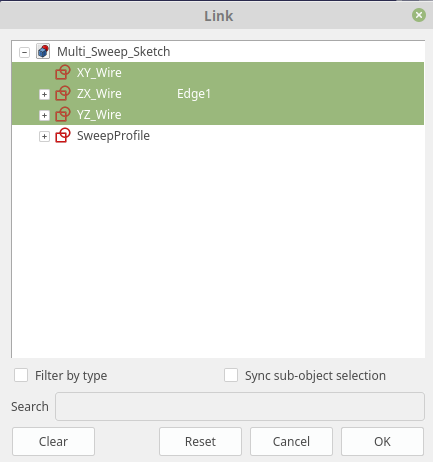
Task: Click the Reset button
Action: tap(200, 441)
